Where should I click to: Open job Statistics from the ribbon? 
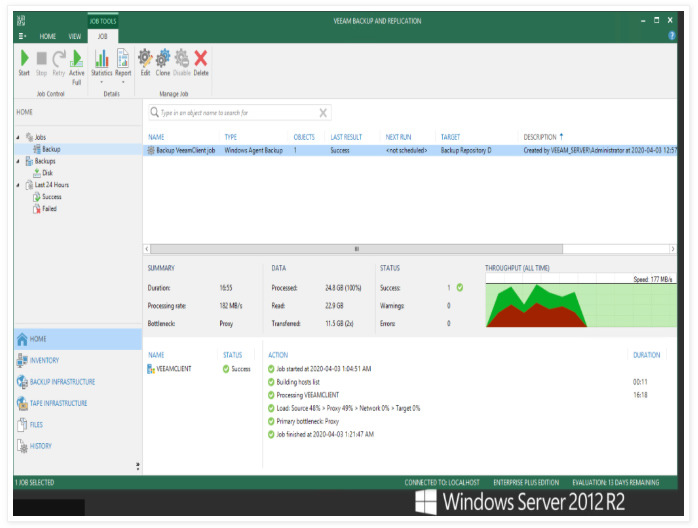click(102, 62)
